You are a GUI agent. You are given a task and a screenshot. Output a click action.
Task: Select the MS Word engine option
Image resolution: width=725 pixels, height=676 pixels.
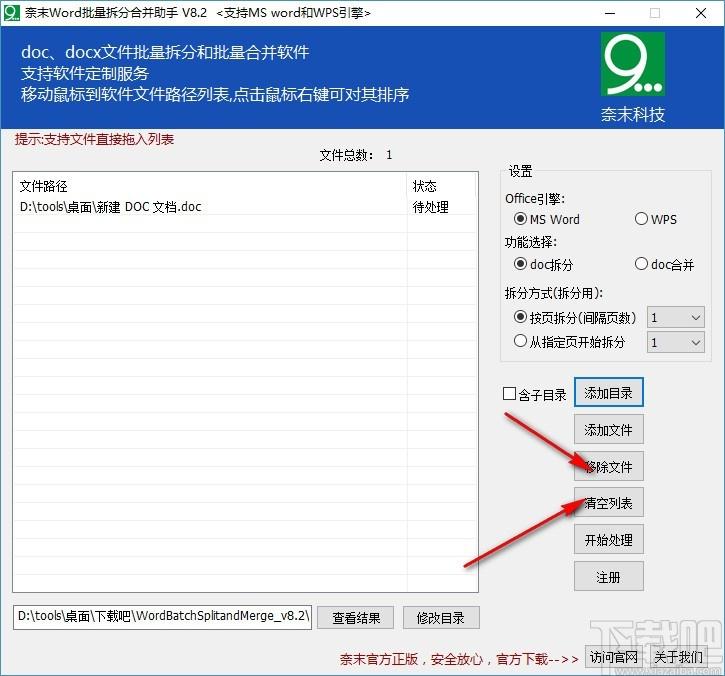(x=547, y=219)
